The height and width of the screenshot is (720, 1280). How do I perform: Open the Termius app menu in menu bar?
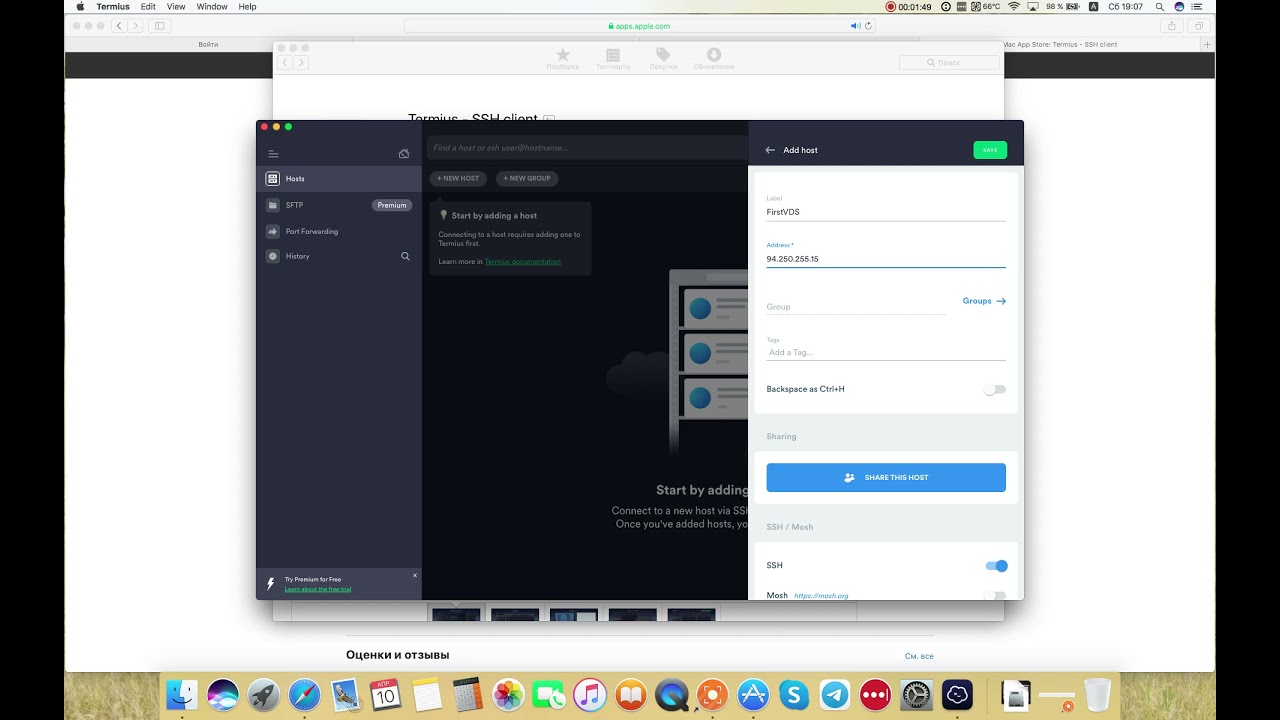(x=113, y=7)
